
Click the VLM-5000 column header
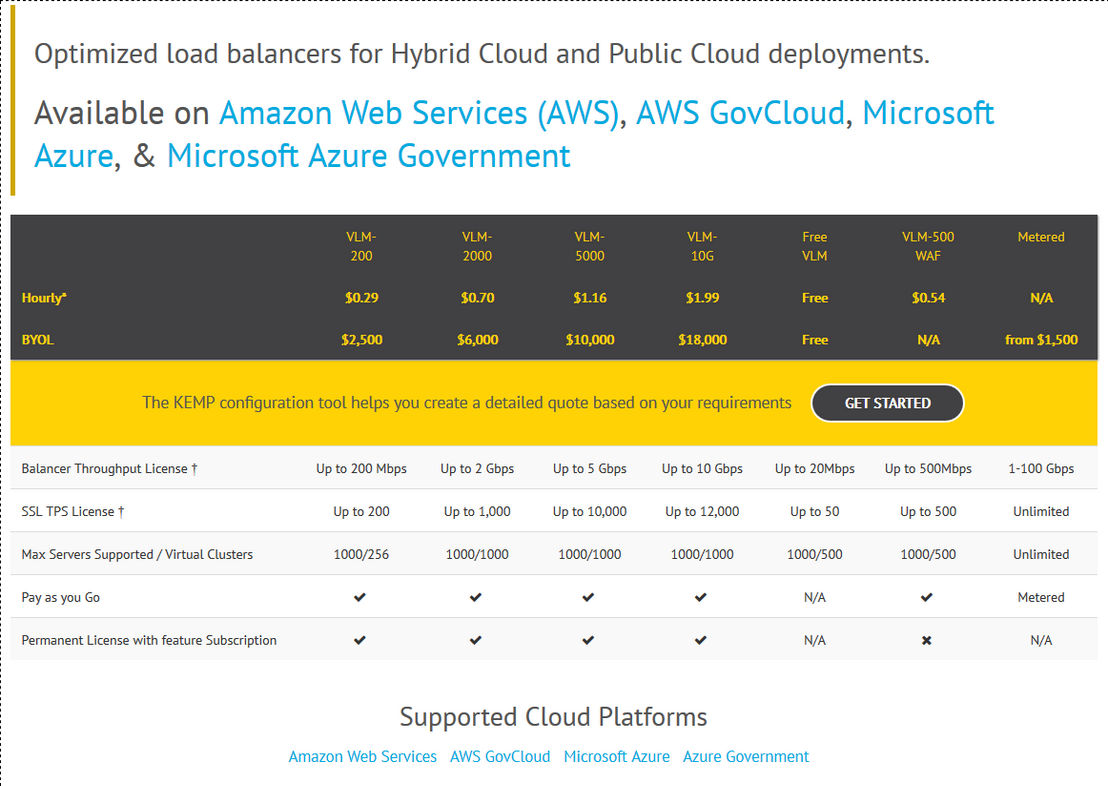(x=590, y=246)
